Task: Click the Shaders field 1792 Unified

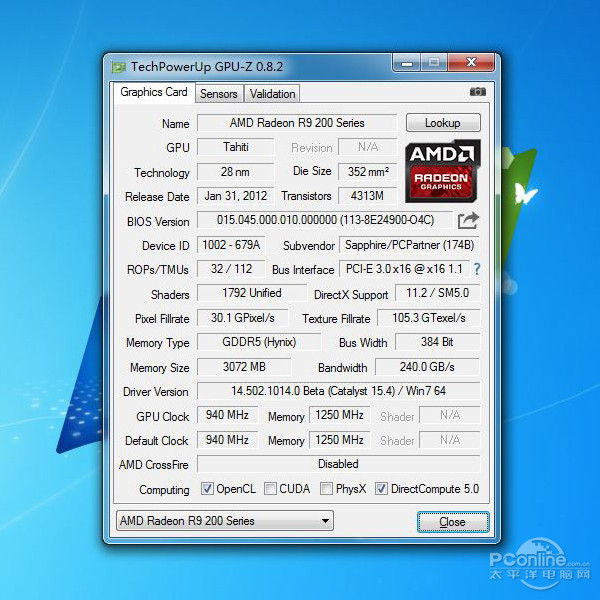Action: (252, 293)
